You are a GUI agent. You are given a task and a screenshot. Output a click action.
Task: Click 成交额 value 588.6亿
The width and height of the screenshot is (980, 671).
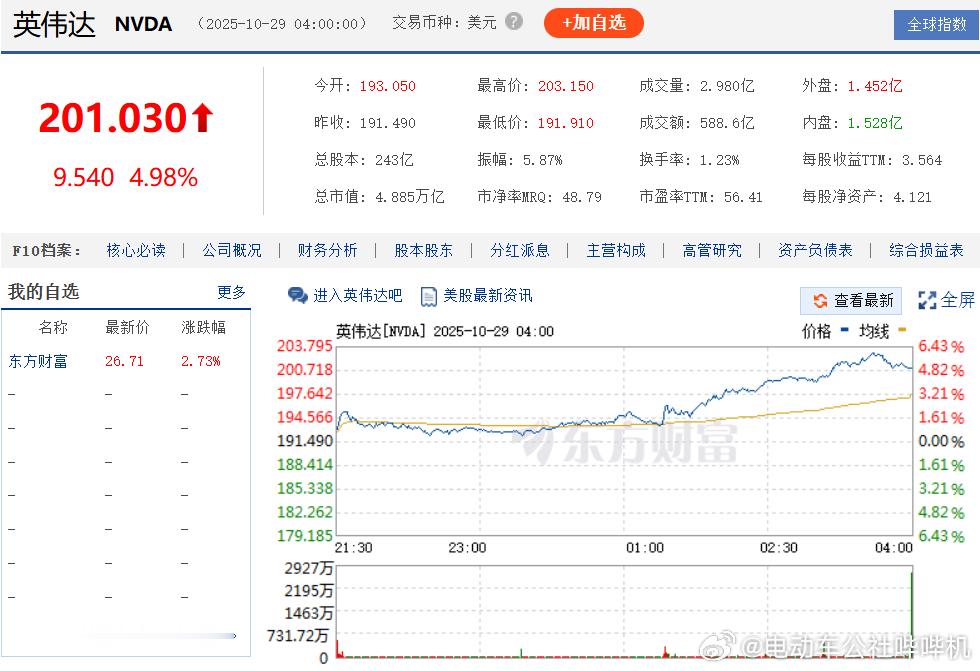[727, 123]
